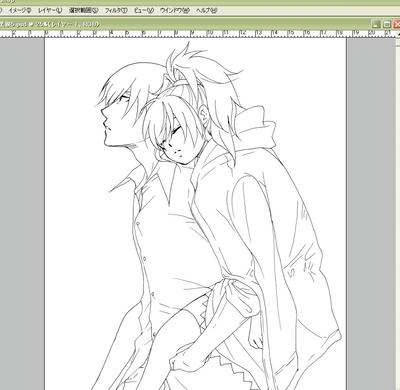The height and width of the screenshot is (390, 400).
Task: Minimize the document window
Action: click(x=376, y=24)
